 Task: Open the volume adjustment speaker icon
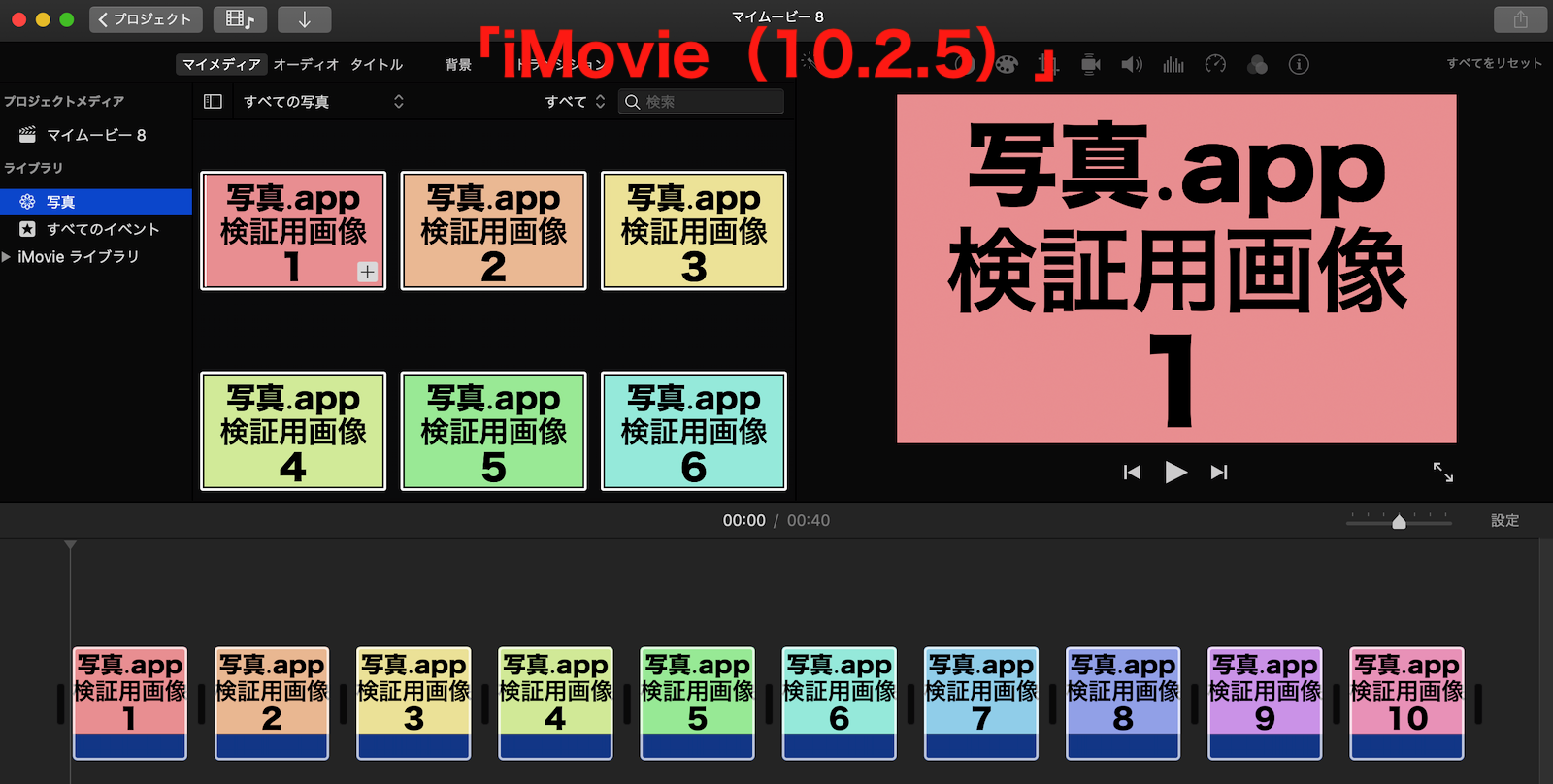pyautogui.click(x=1132, y=64)
